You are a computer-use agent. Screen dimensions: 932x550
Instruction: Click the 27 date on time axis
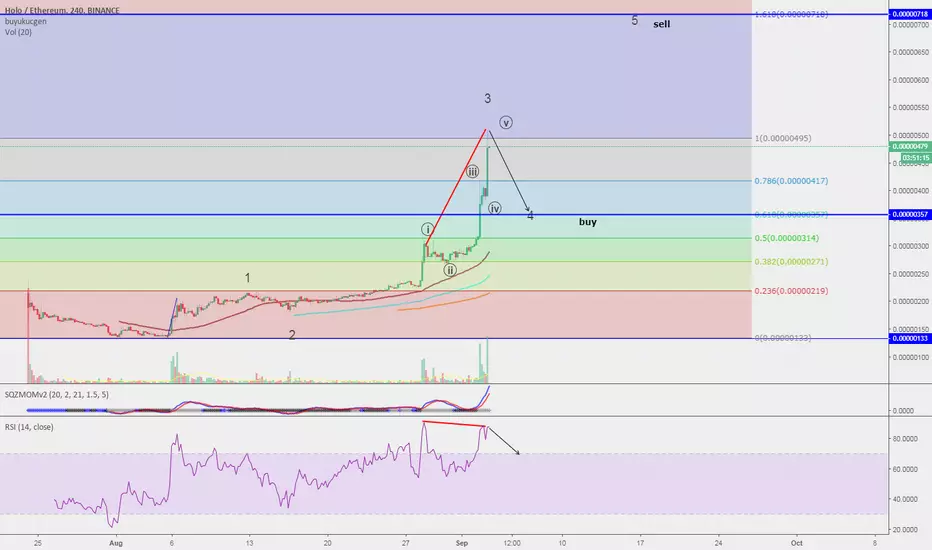(x=406, y=543)
